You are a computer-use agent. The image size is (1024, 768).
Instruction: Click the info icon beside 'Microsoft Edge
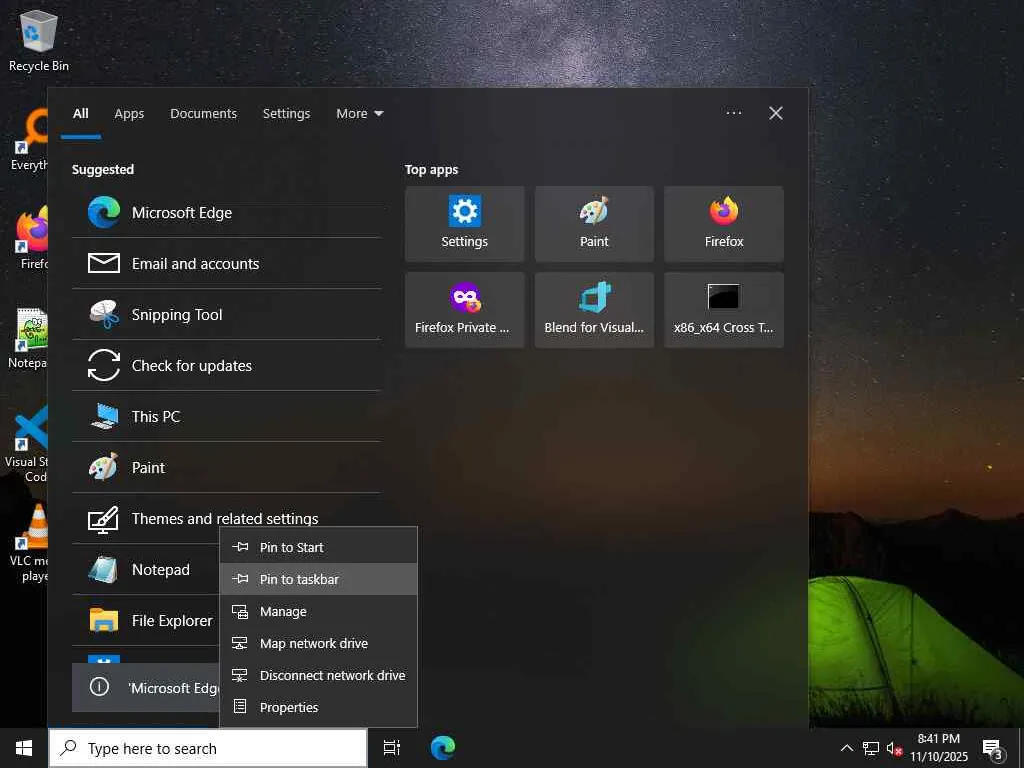click(x=99, y=686)
